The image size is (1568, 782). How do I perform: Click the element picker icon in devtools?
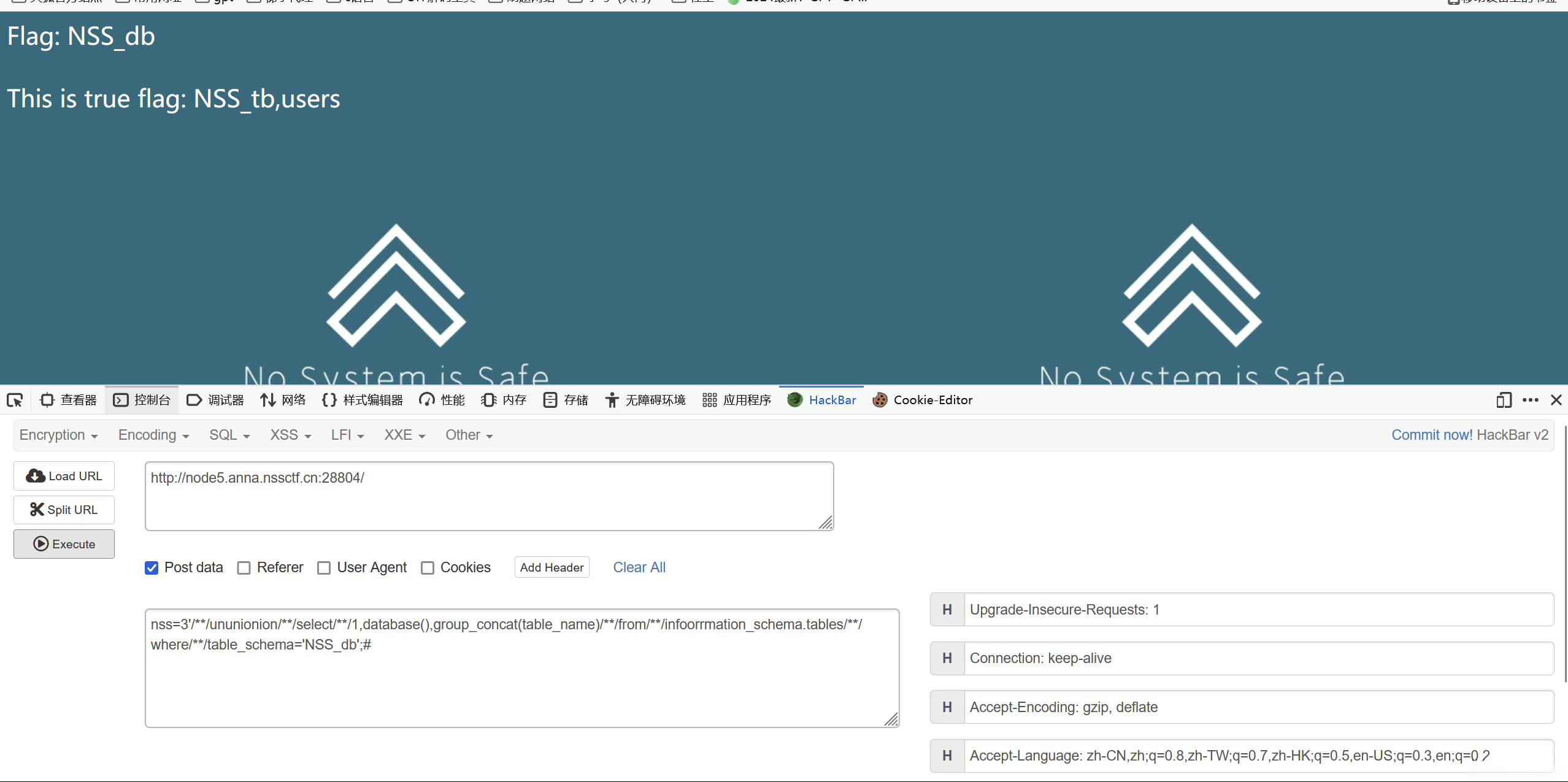coord(15,401)
